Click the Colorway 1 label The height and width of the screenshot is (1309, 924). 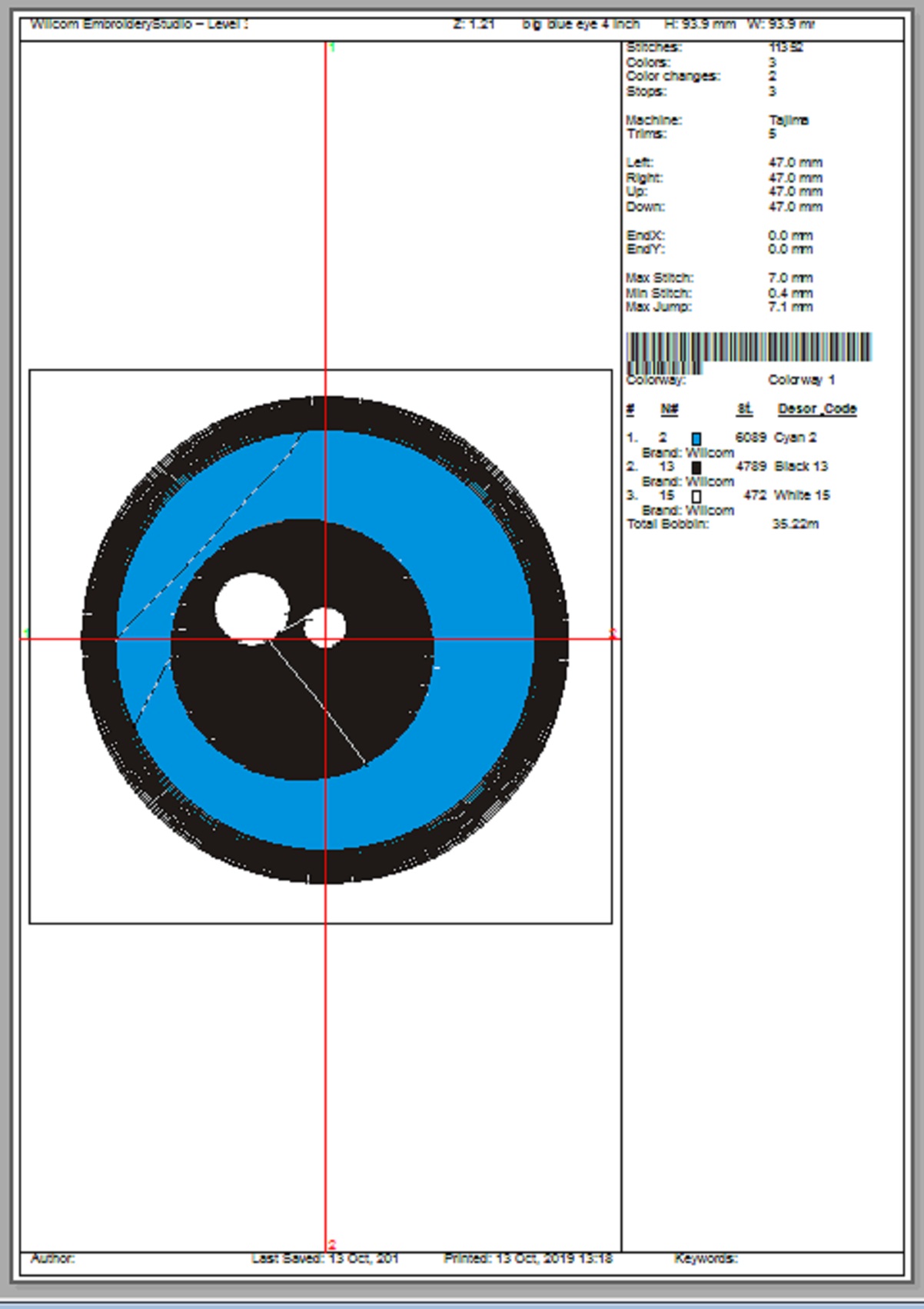pos(801,380)
